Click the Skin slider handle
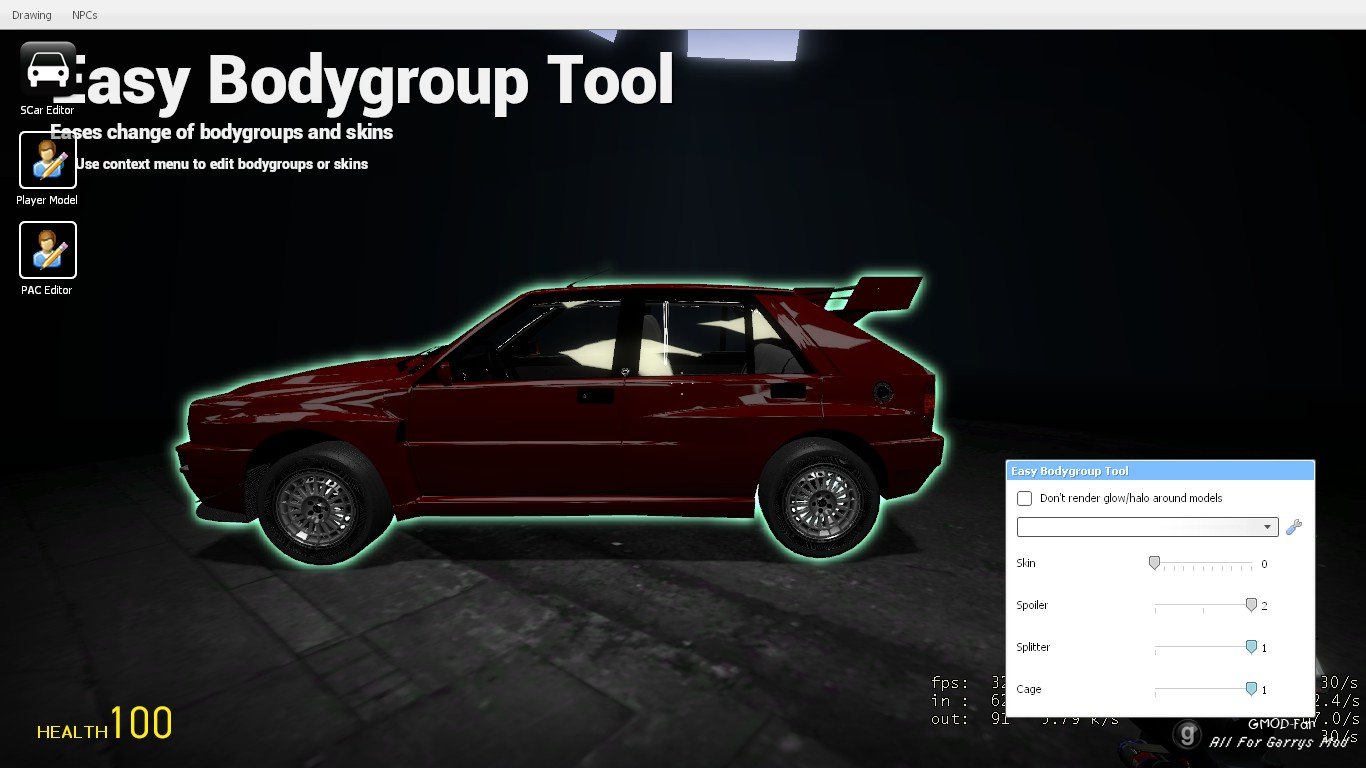1366x768 pixels. pyautogui.click(x=1155, y=563)
